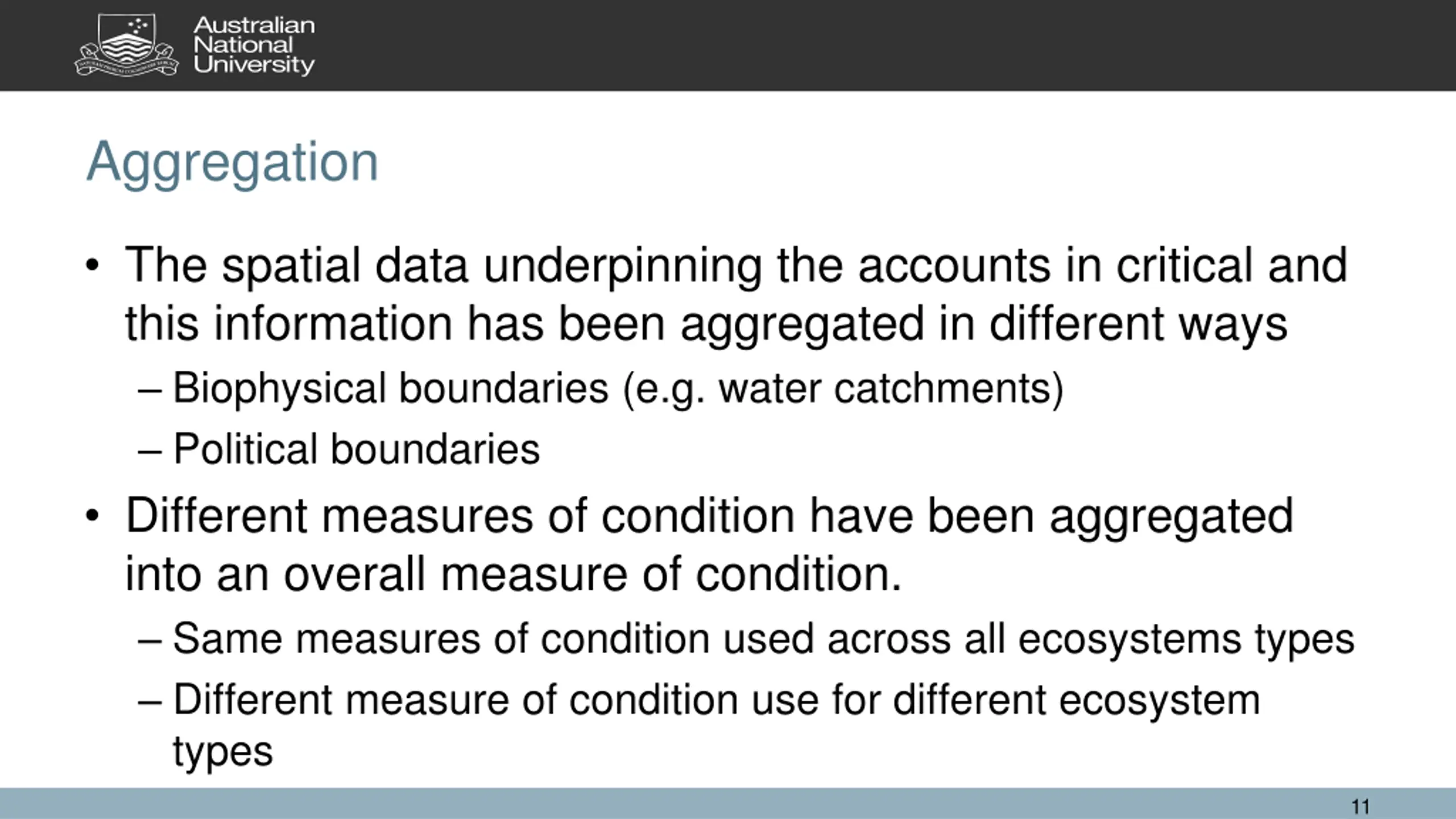This screenshot has height=819, width=1456.
Task: Click the slide number 11
Action: pyautogui.click(x=1360, y=806)
